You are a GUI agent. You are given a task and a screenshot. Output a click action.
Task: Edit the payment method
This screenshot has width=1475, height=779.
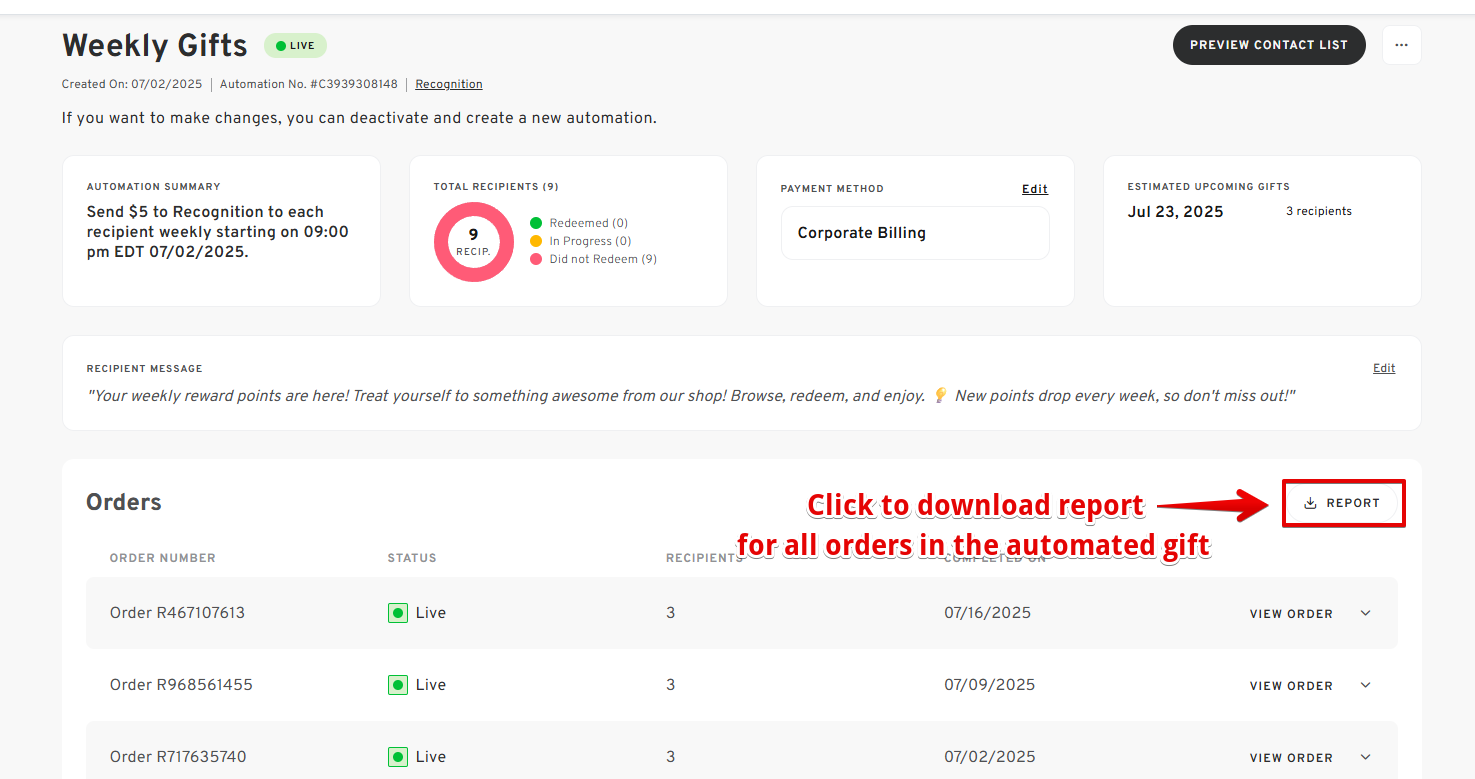click(1035, 189)
